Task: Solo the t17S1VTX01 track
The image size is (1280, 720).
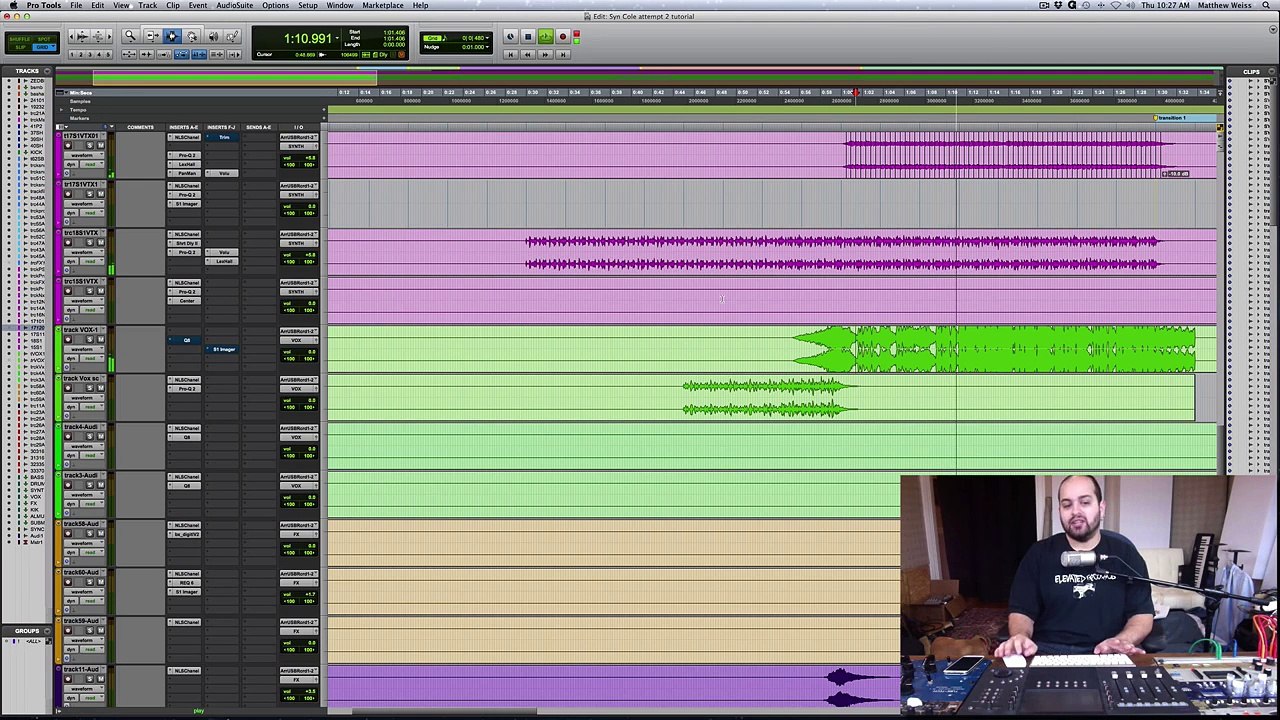Action: pos(90,146)
